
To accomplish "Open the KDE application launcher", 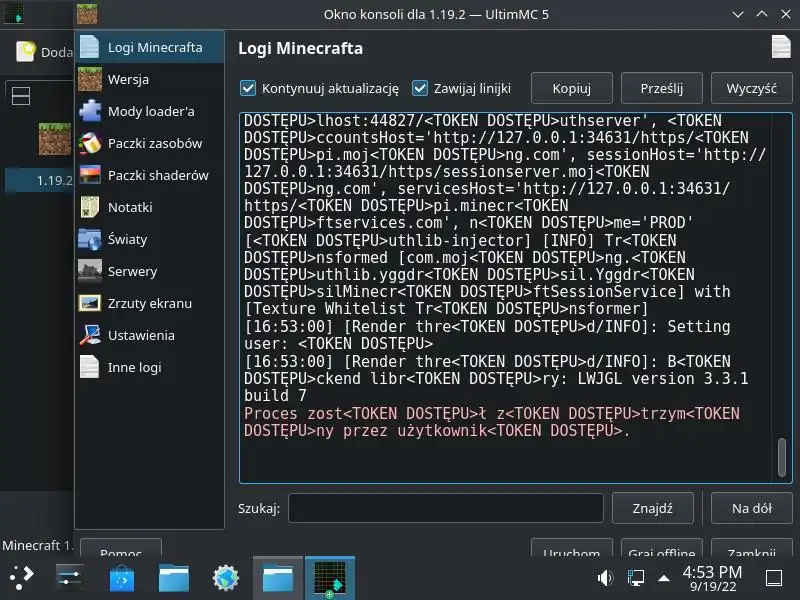I will coord(21,578).
